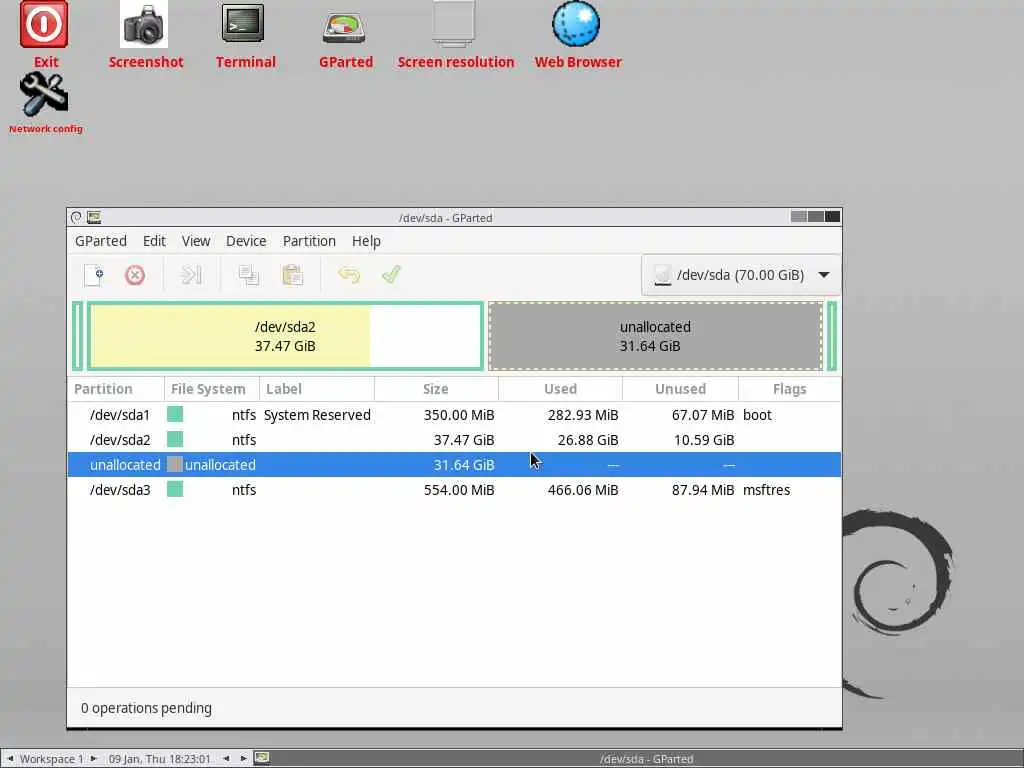
Task: Click the ntfs color swatch of /dev/sda1
Action: click(x=175, y=414)
